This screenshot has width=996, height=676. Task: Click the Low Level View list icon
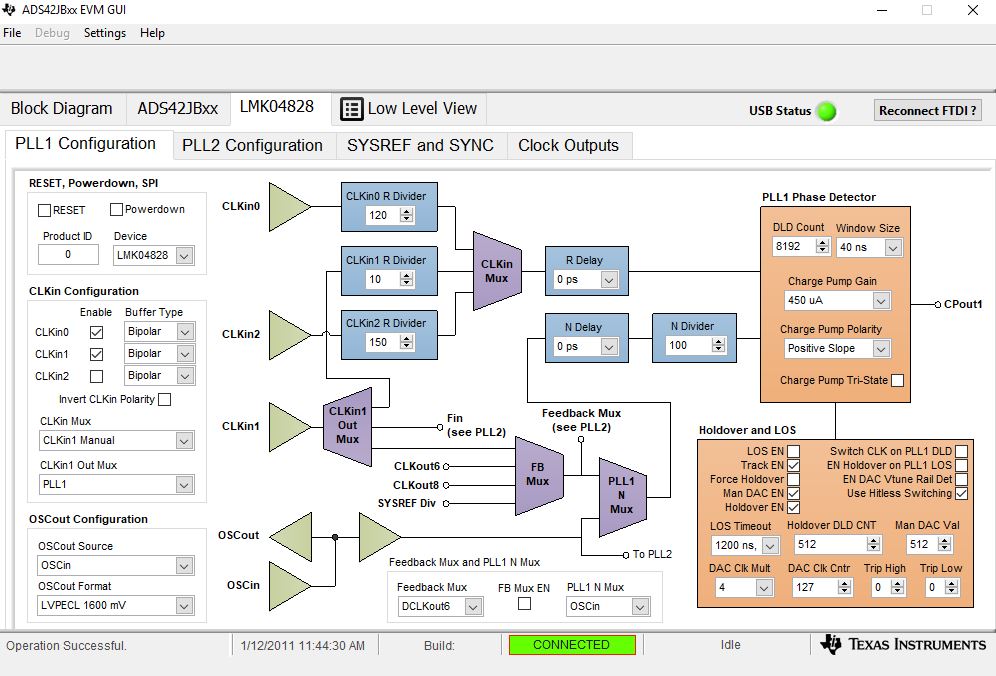[x=351, y=109]
